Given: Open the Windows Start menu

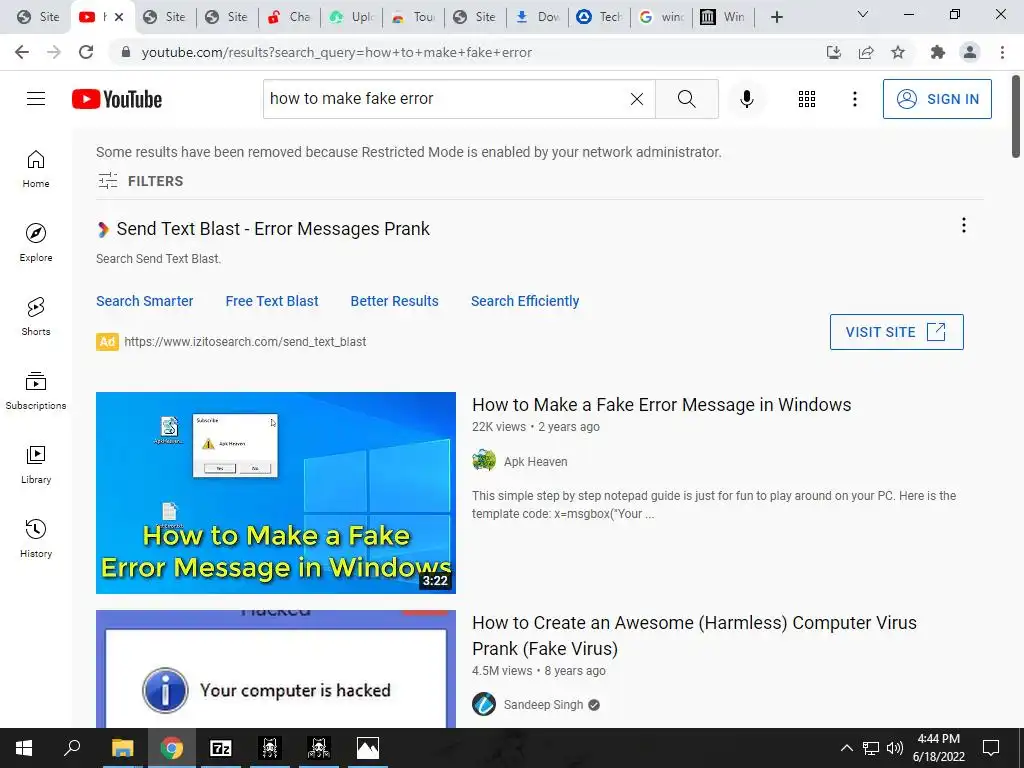Looking at the screenshot, I should [x=24, y=748].
